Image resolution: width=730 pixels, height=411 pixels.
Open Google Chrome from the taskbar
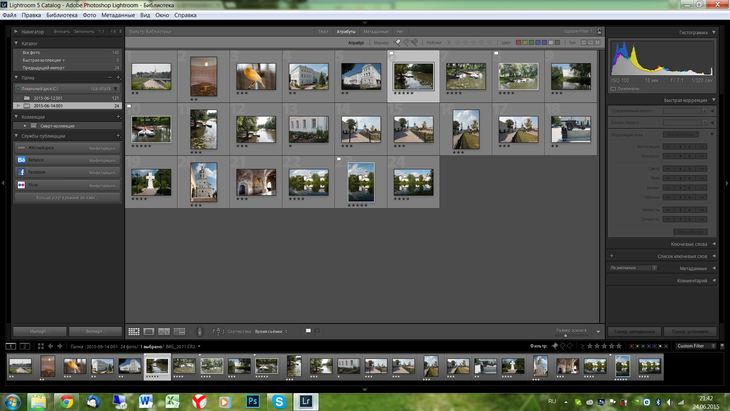coord(66,401)
